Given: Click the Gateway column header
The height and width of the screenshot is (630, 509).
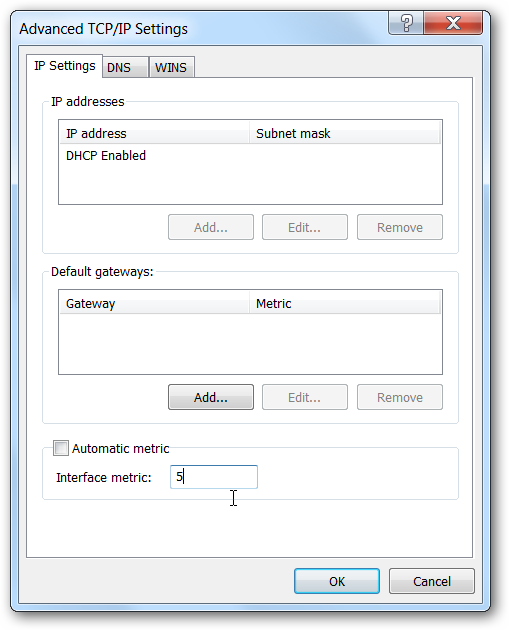Looking at the screenshot, I should 155,303.
